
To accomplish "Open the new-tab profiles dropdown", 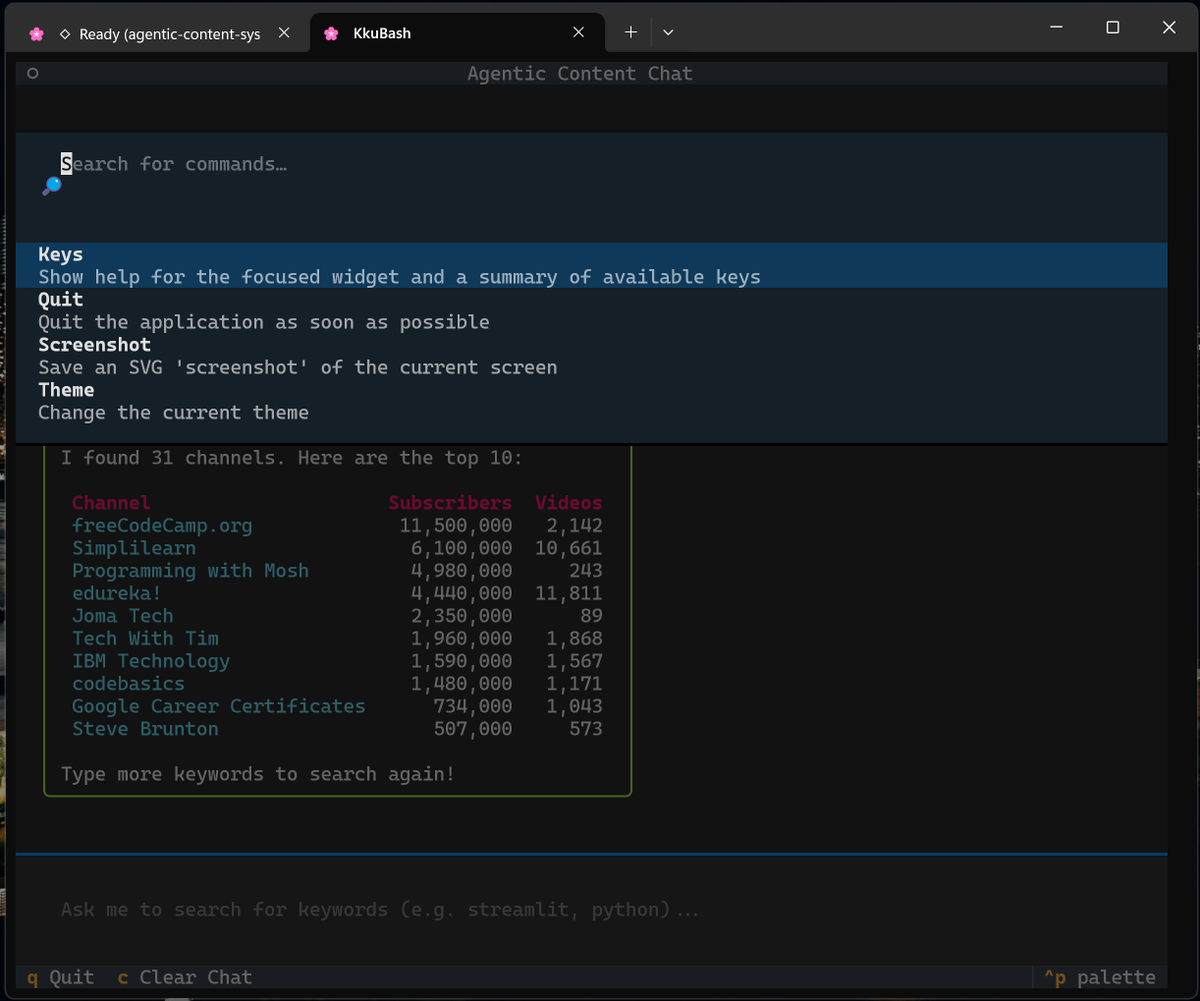I will [x=668, y=33].
